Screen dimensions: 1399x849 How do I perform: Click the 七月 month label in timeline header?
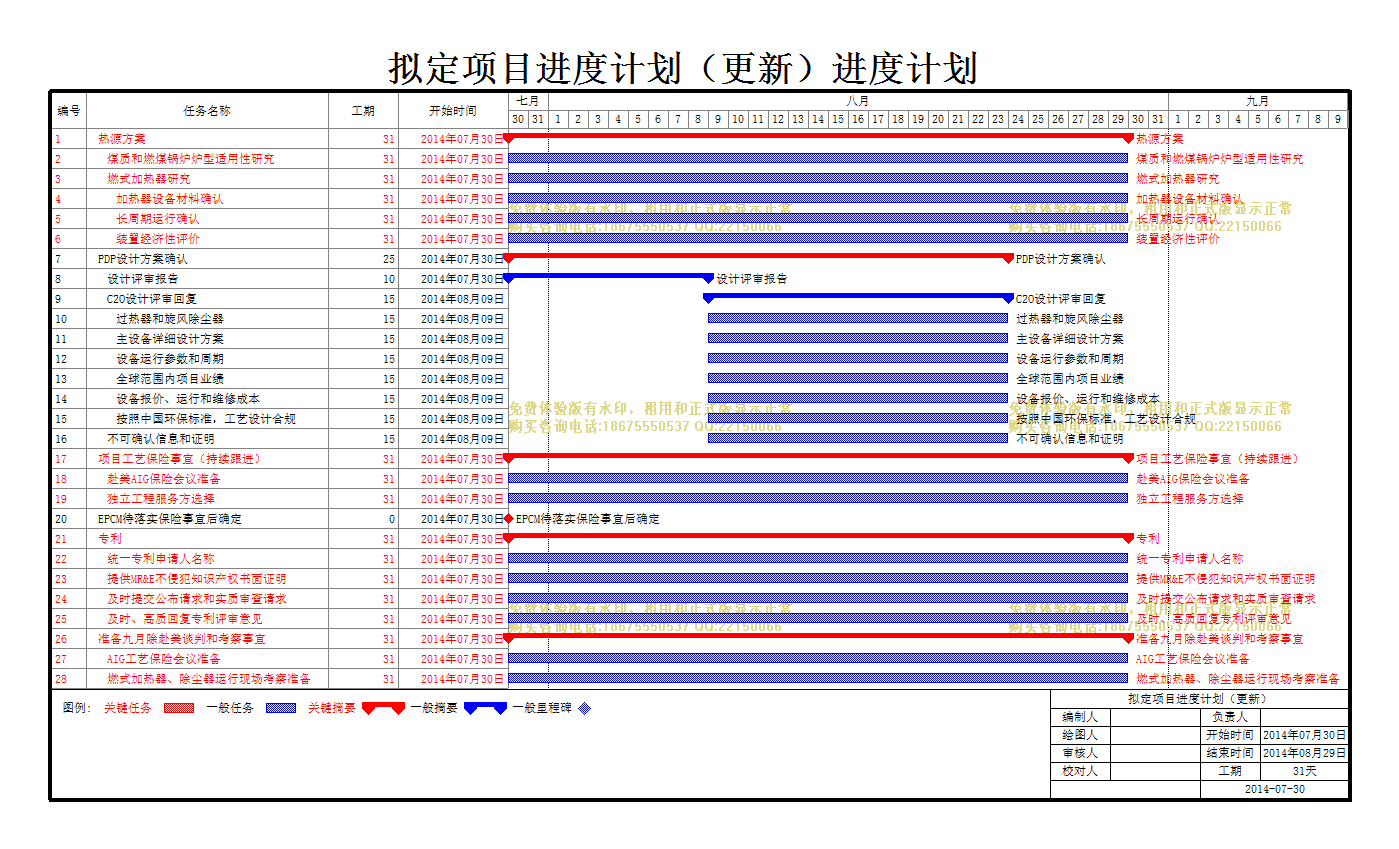pos(528,101)
